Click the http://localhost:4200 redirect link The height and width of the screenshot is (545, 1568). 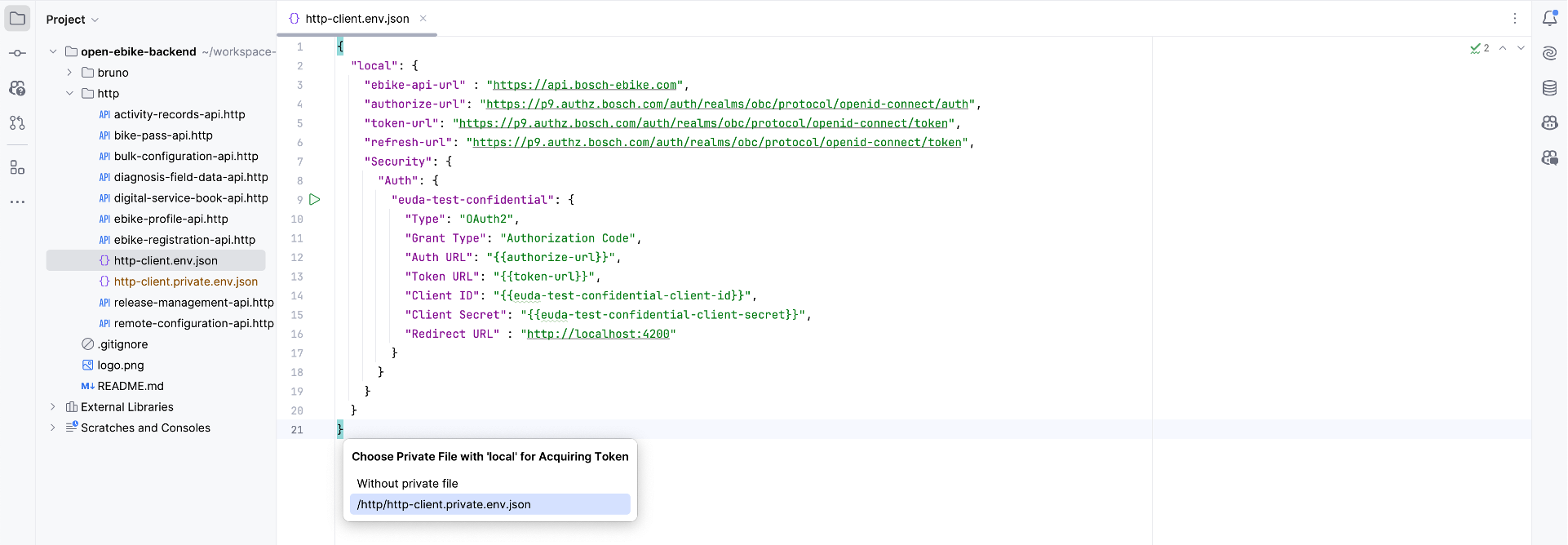[x=598, y=334]
